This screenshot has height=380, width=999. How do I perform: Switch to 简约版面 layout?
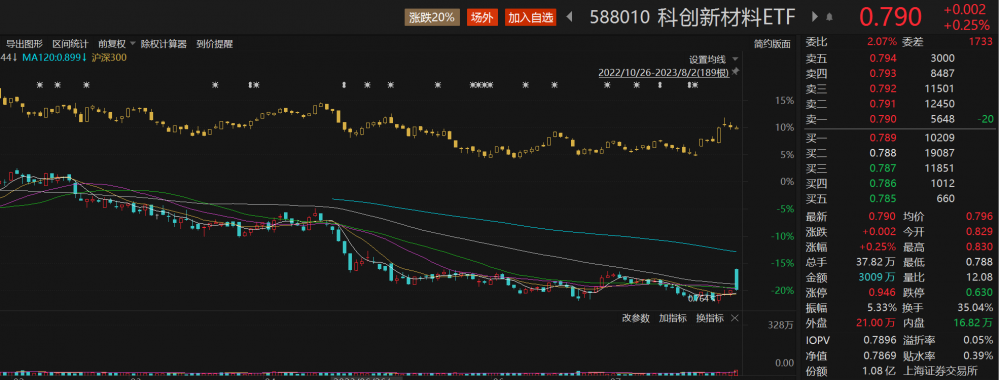tap(772, 44)
